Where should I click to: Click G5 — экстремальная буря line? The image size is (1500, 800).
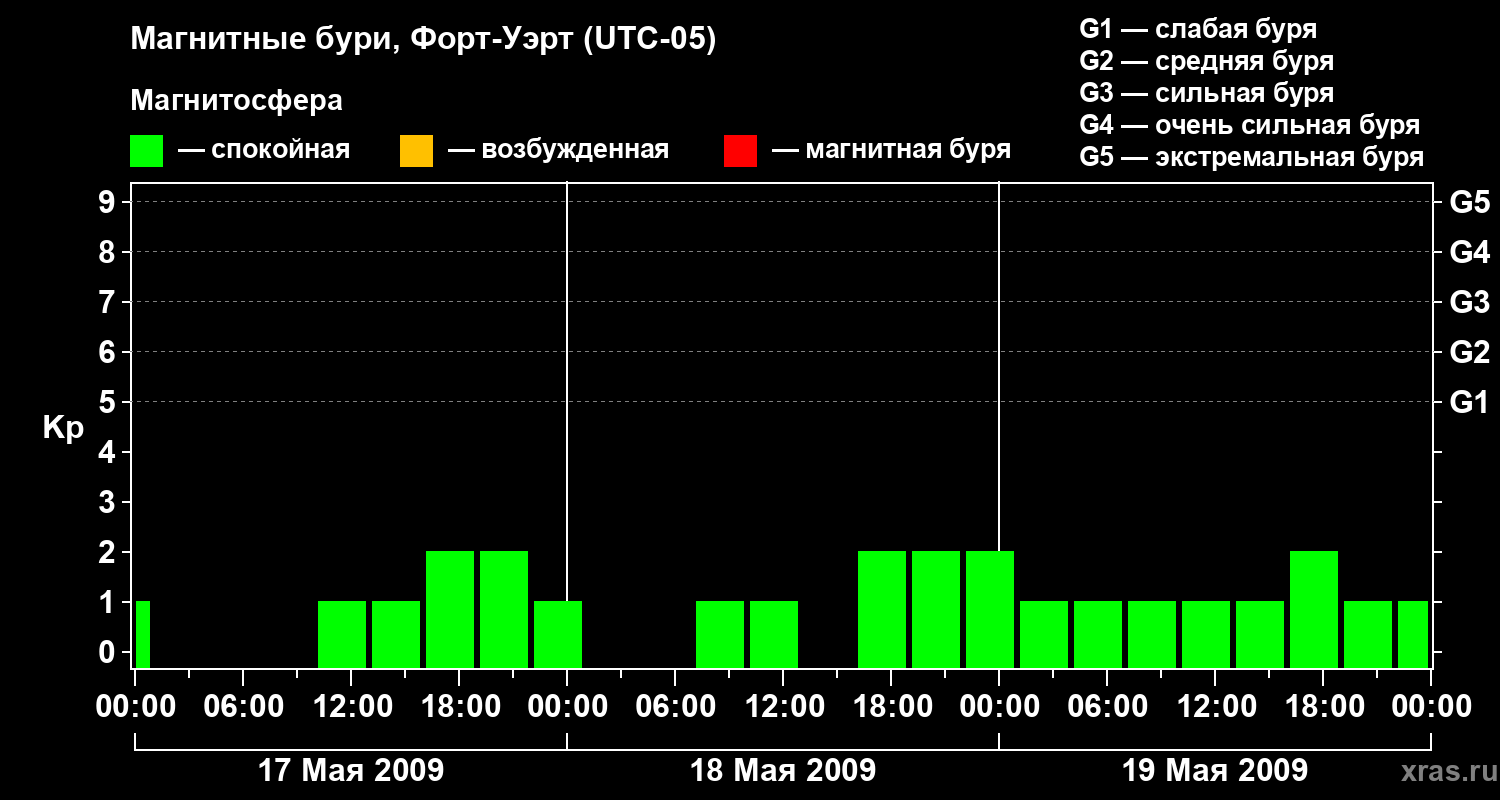[x=1252, y=157]
